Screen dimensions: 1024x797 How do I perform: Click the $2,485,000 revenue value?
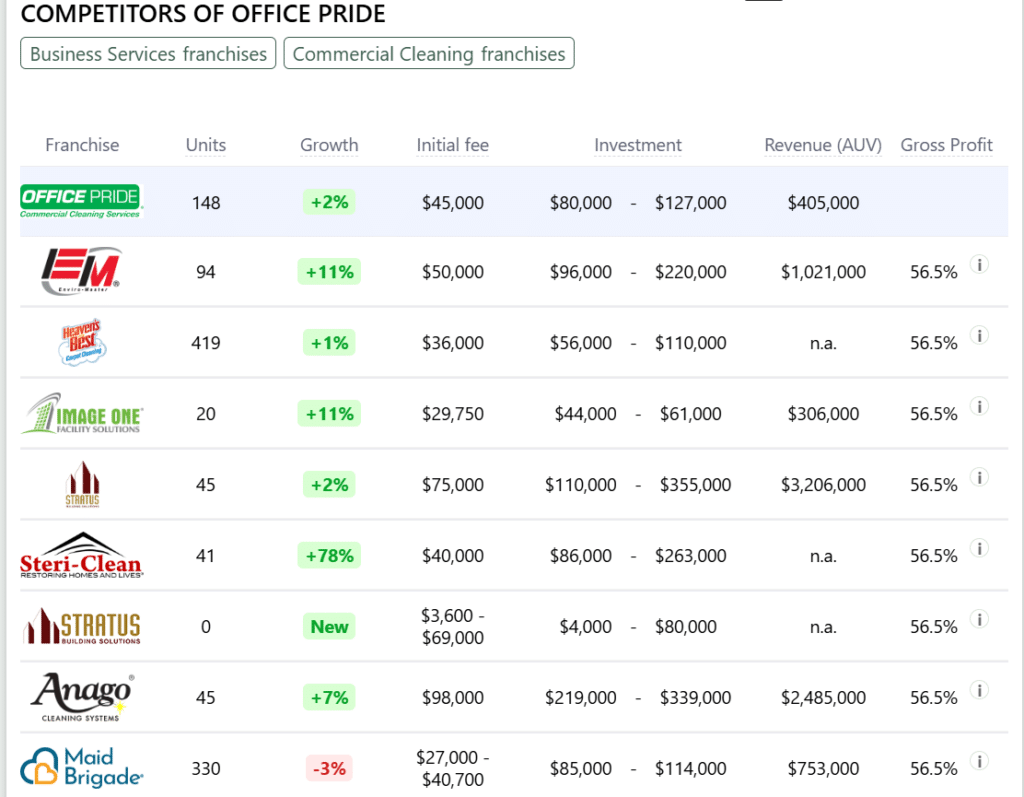[x=823, y=698]
